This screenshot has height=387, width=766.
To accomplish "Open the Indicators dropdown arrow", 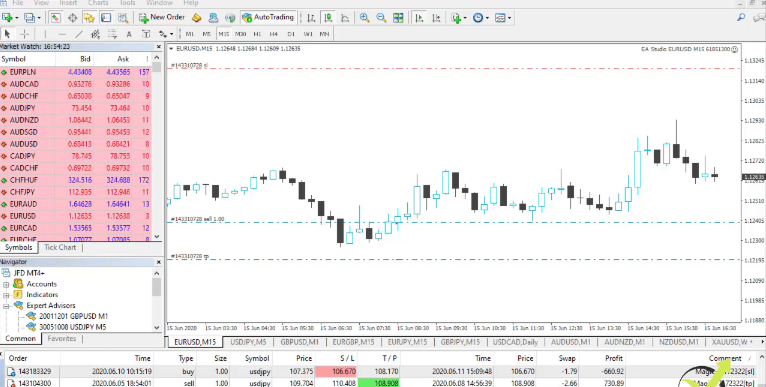I will [x=465, y=18].
